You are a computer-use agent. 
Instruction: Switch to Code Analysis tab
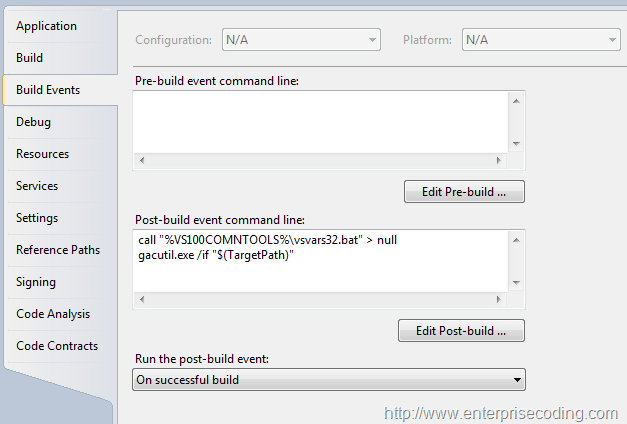point(61,314)
